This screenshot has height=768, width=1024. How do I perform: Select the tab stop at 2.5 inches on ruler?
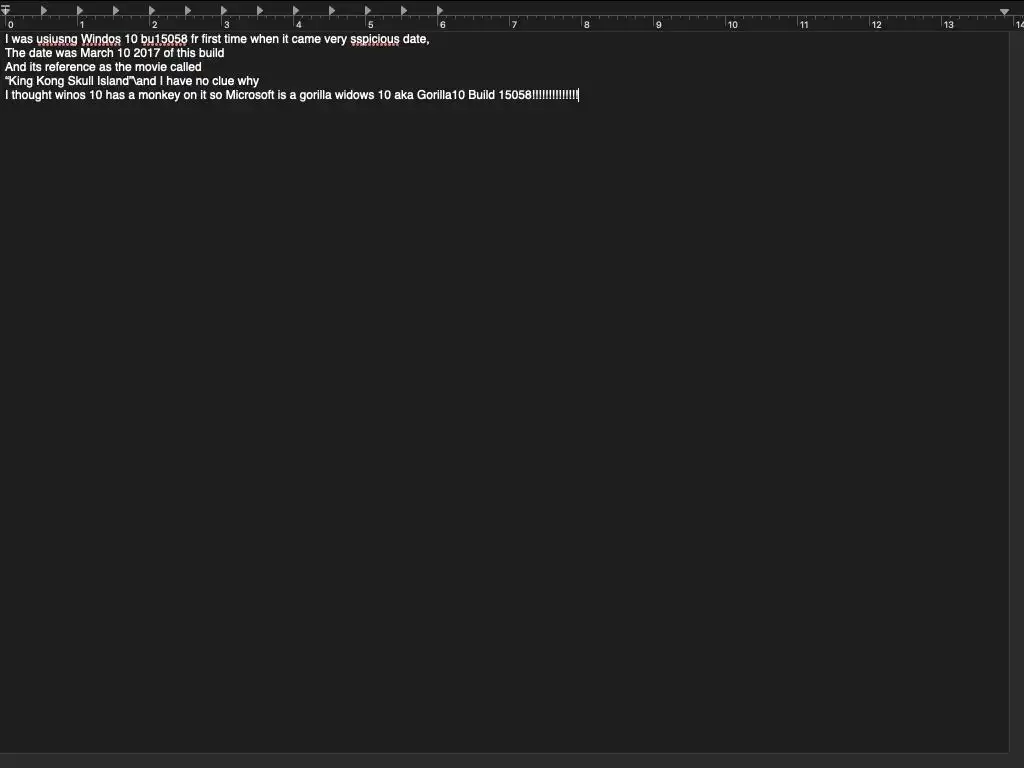coord(187,10)
